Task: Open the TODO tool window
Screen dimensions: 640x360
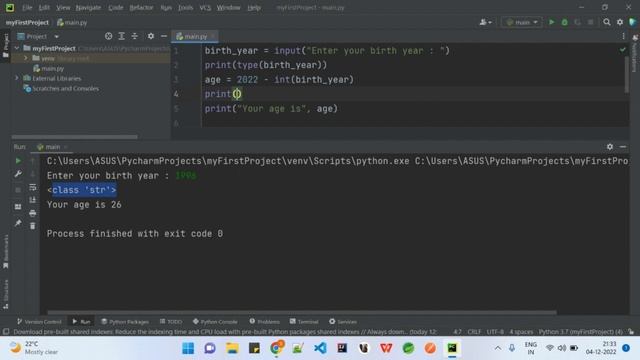Action: tap(171, 322)
